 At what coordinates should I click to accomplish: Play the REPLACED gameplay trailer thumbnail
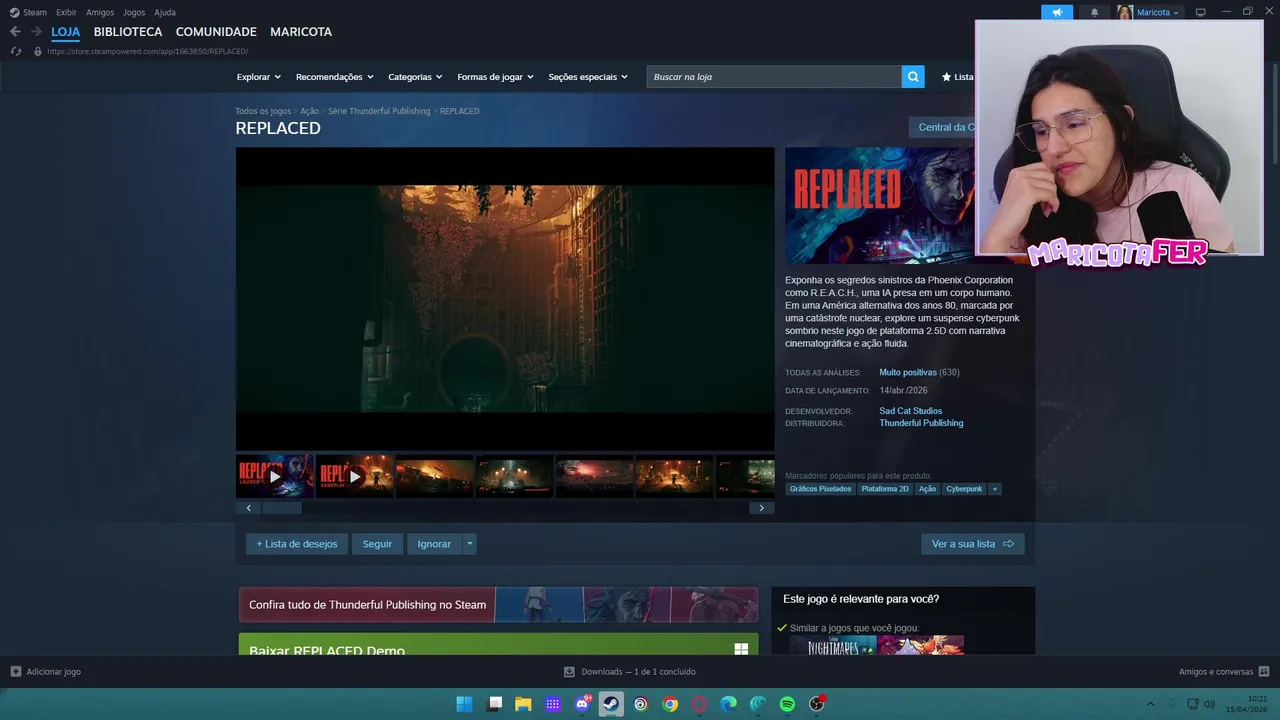(x=355, y=476)
